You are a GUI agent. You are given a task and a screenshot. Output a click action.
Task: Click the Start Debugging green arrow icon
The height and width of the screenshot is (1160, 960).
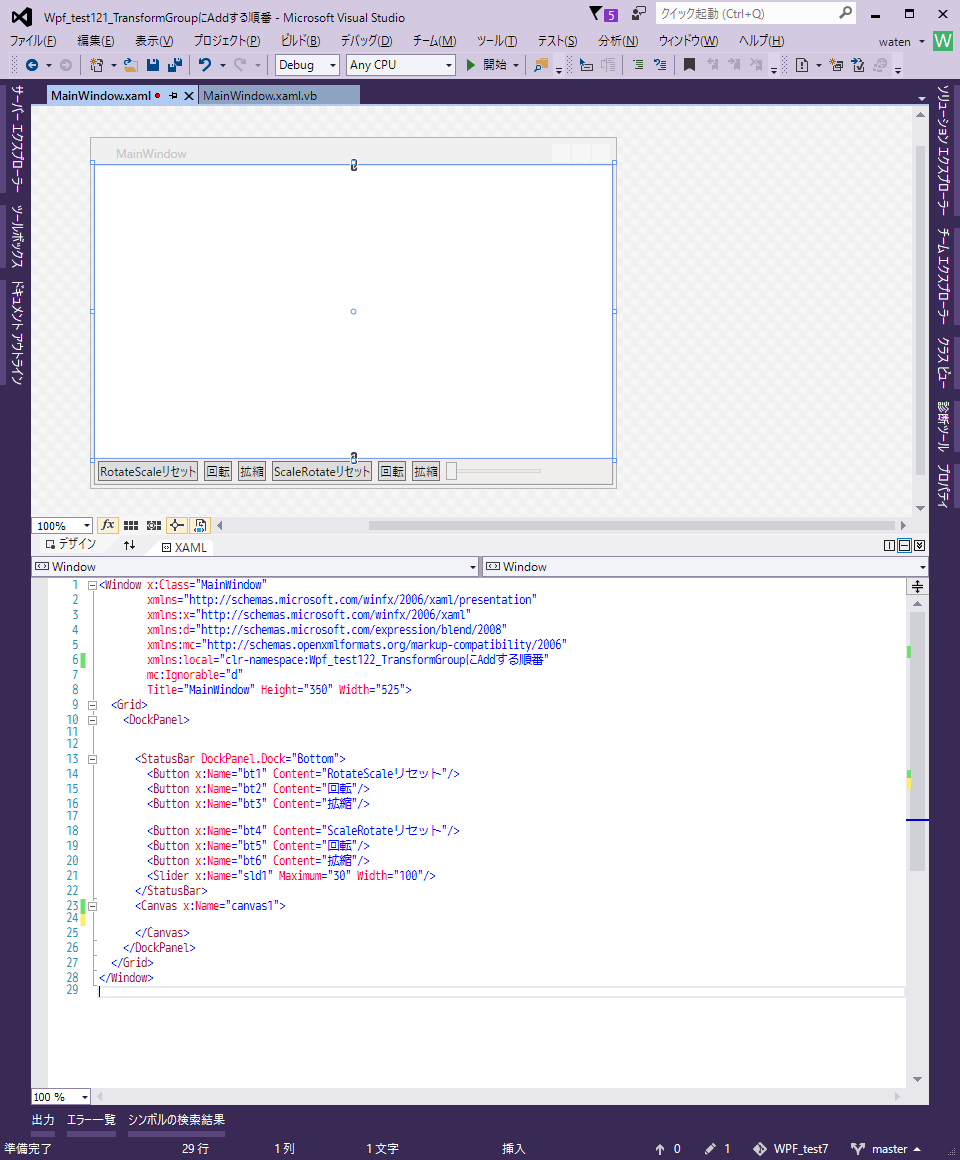pyautogui.click(x=470, y=67)
